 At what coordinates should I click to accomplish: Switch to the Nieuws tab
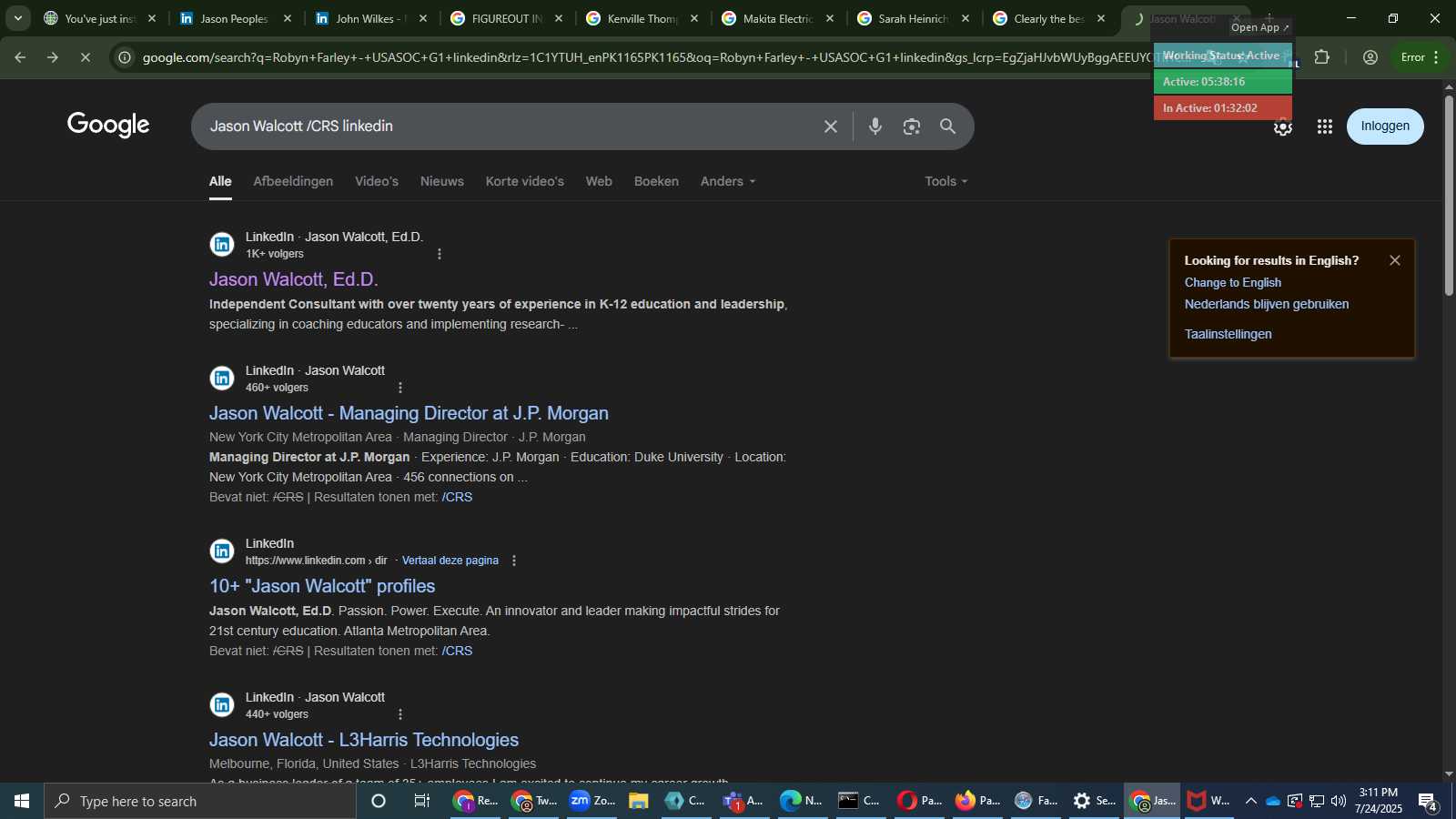(442, 181)
